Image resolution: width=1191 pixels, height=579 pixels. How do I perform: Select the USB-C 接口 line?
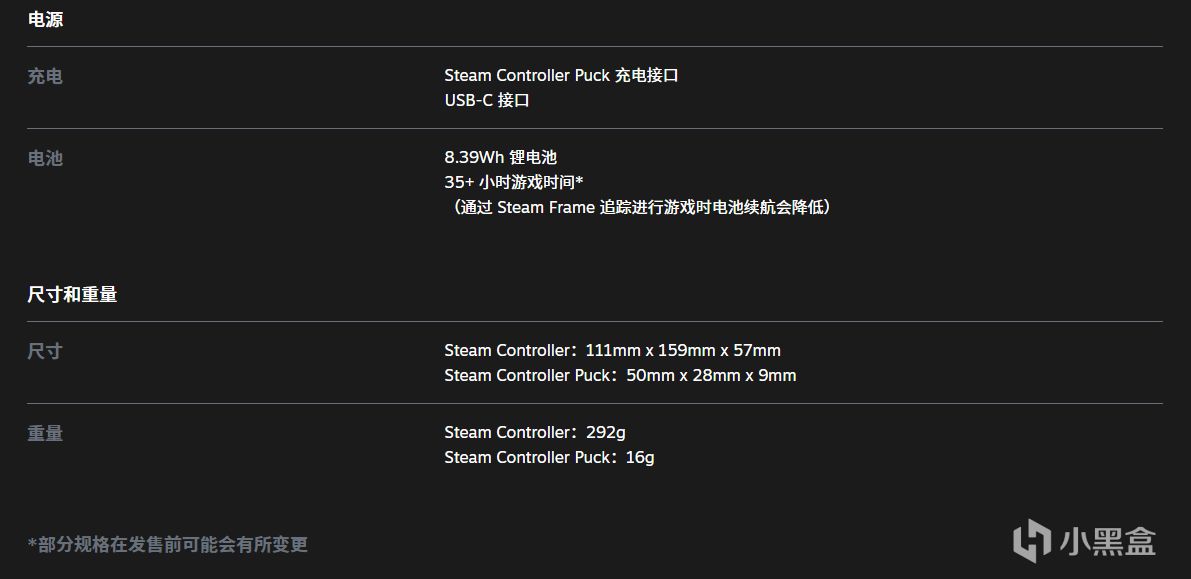coord(487,101)
